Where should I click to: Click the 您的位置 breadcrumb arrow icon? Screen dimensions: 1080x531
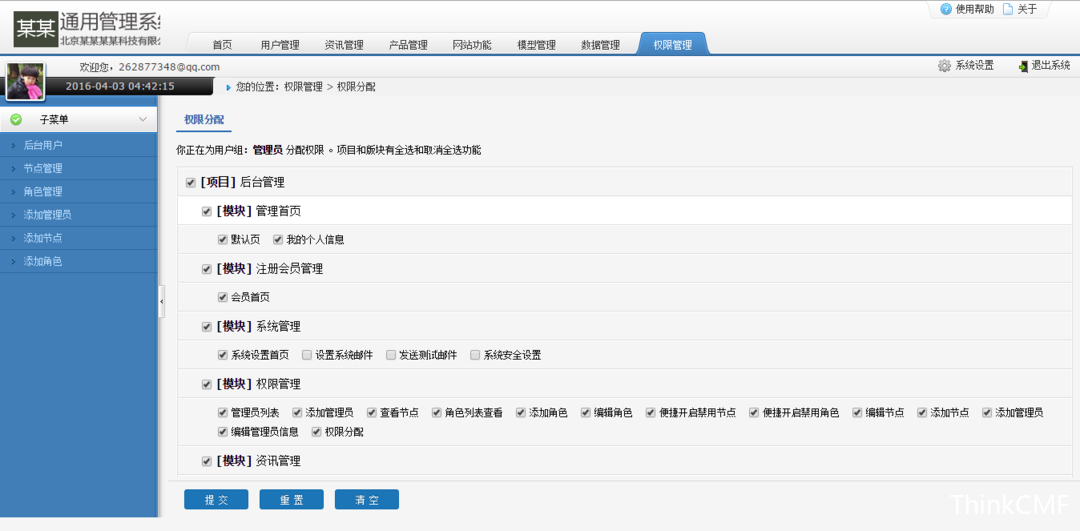[229, 87]
